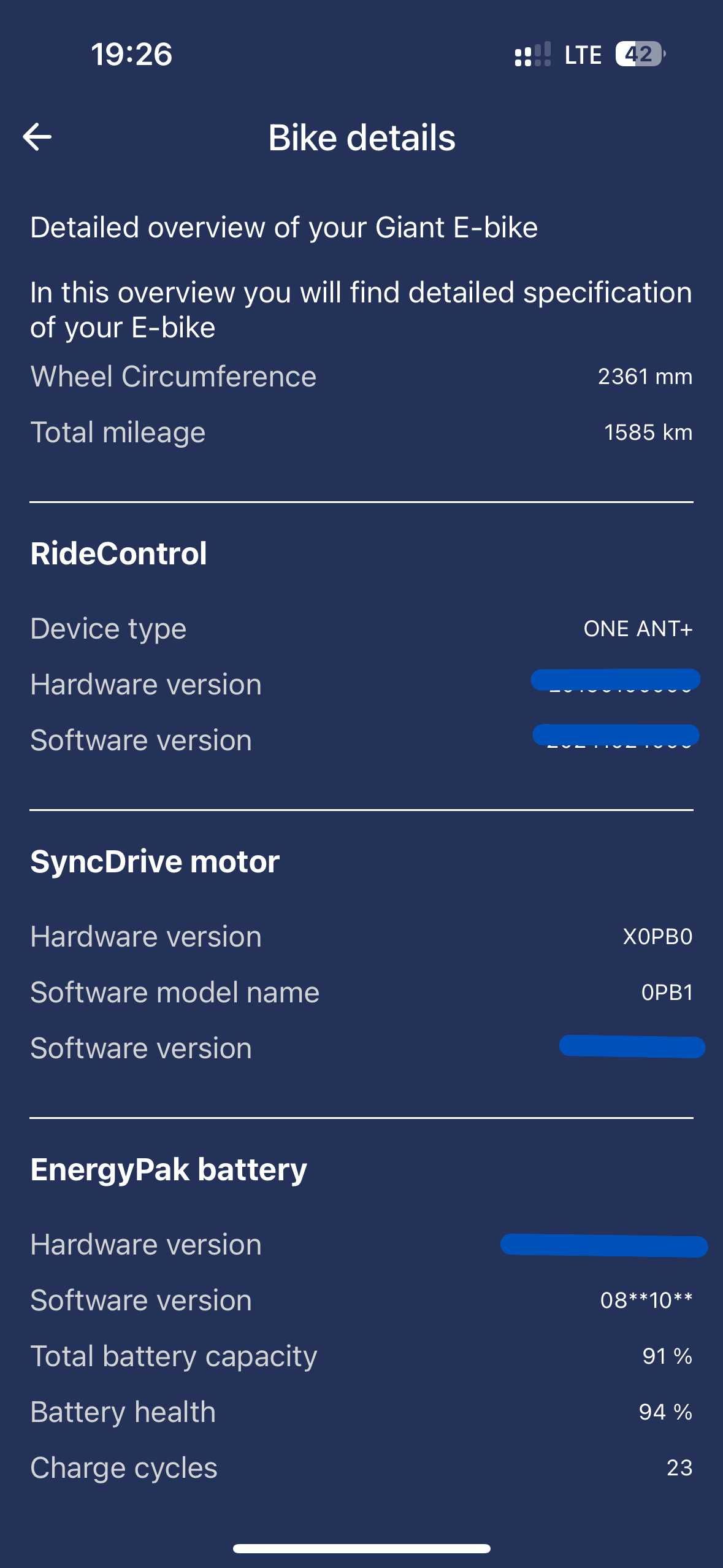Screen dimensions: 723x1568
Task: Select the Total mileage row
Action: pos(361,432)
